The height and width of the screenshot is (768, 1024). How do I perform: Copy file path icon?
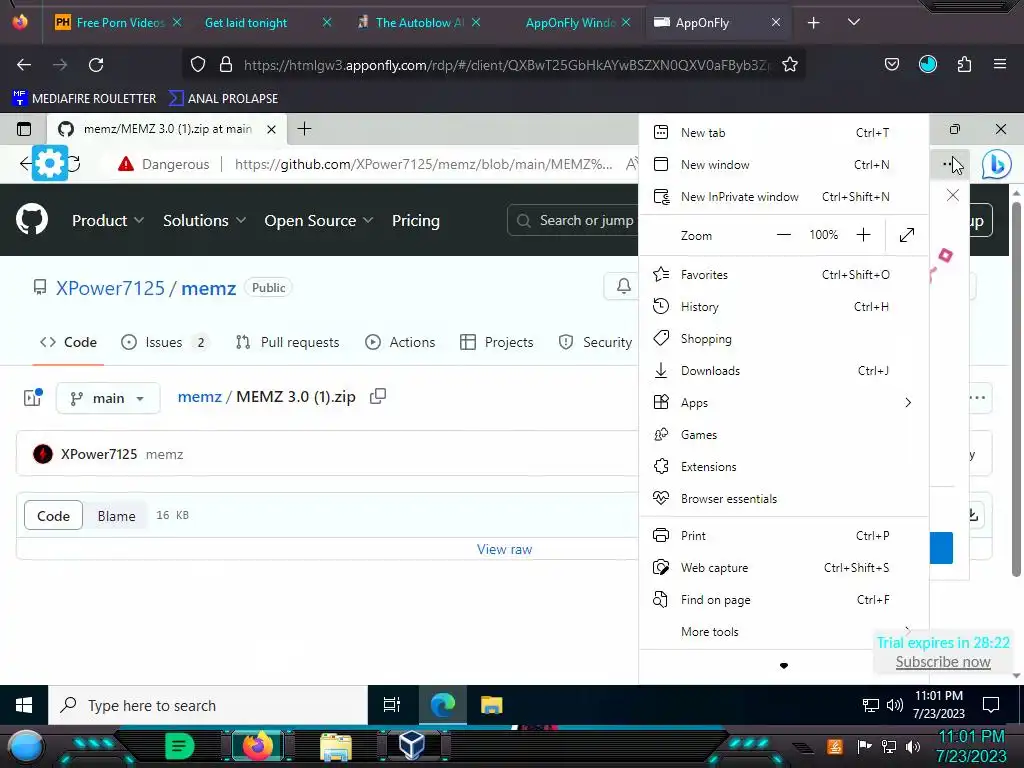coord(377,396)
